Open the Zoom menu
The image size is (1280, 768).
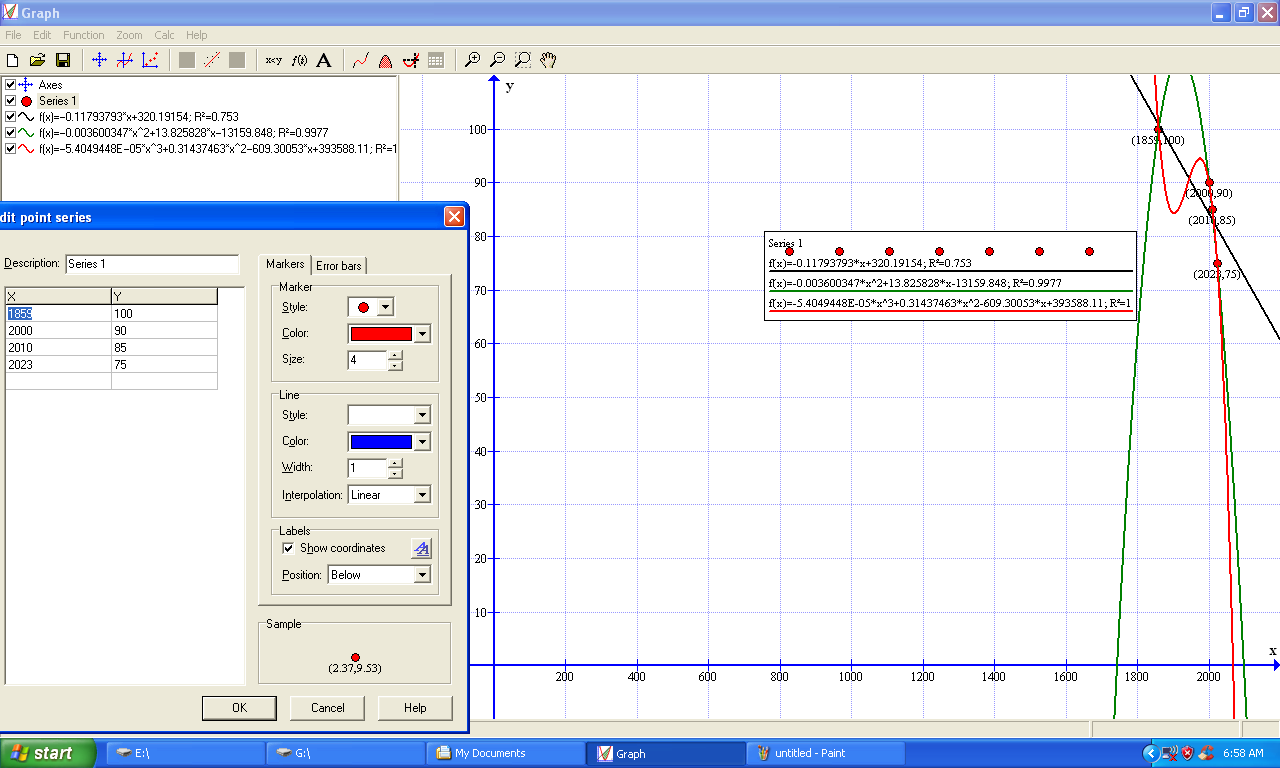pyautogui.click(x=129, y=35)
